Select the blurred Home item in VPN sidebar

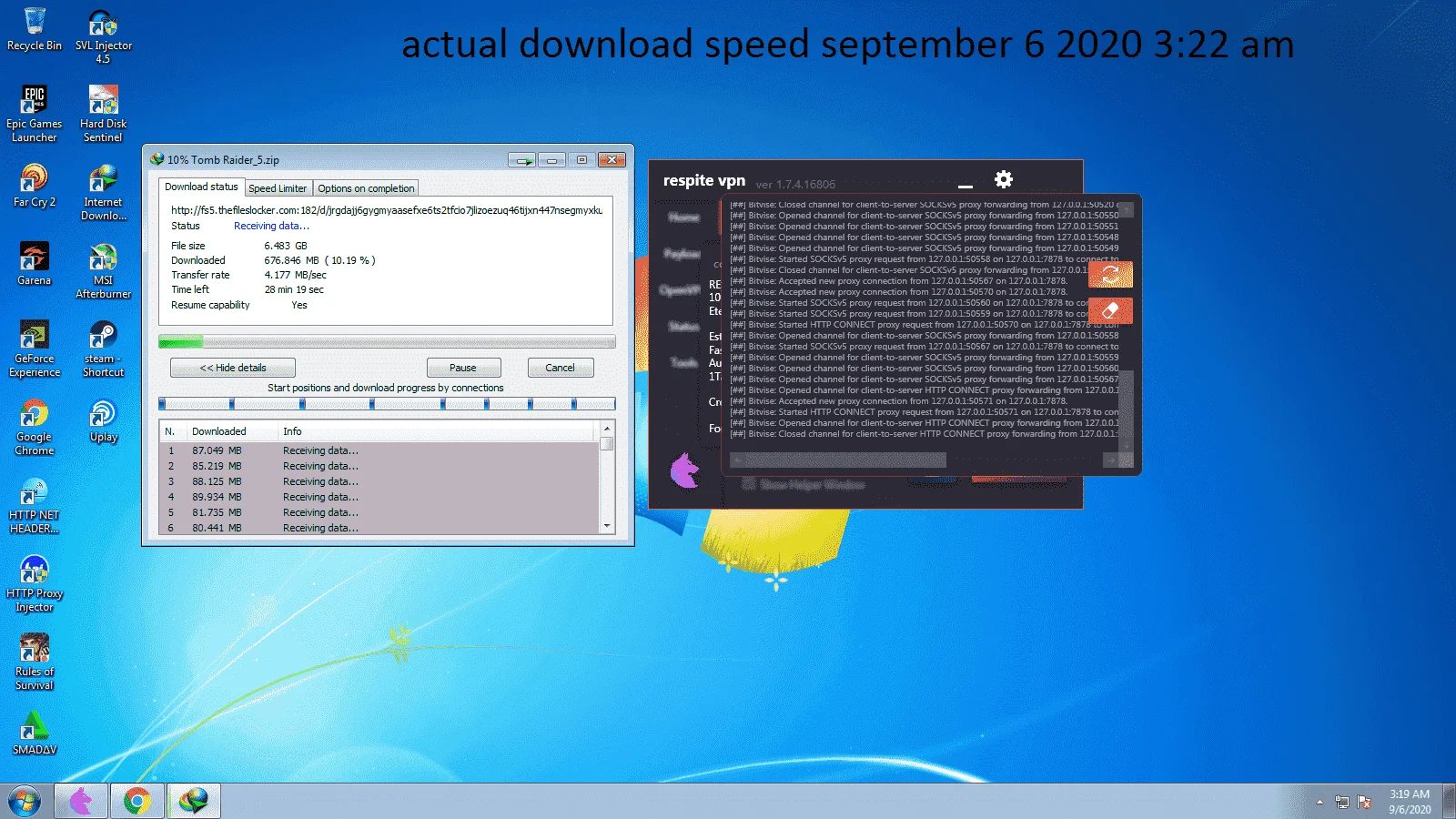click(x=683, y=217)
